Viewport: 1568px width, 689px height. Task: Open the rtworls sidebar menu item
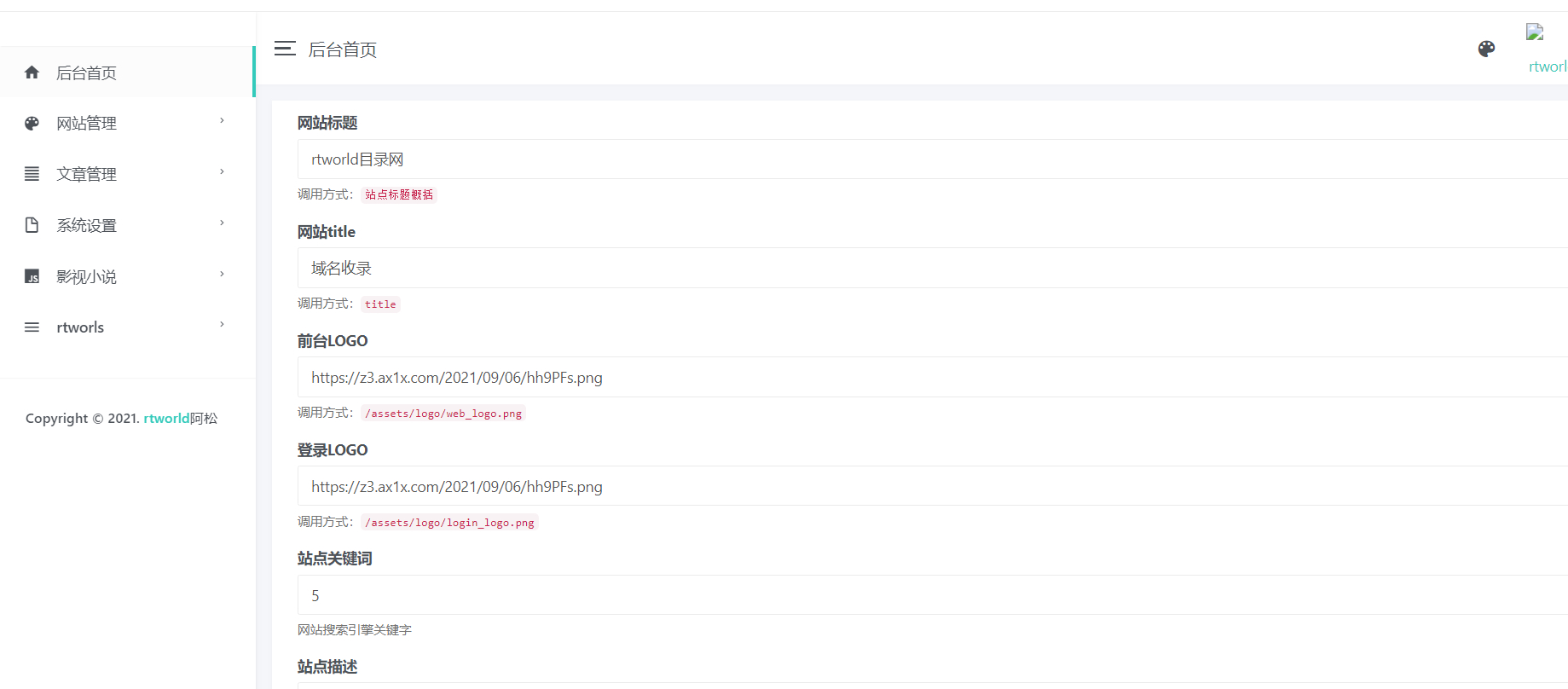(x=128, y=327)
